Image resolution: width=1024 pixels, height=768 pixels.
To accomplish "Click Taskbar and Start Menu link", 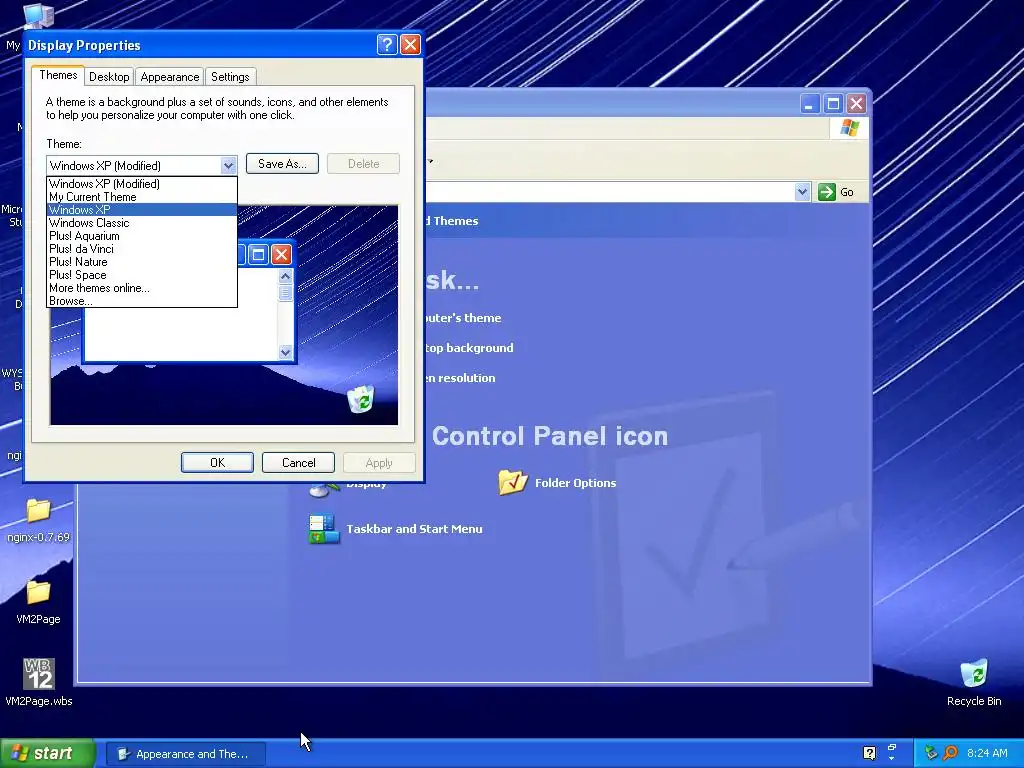I will click(415, 529).
